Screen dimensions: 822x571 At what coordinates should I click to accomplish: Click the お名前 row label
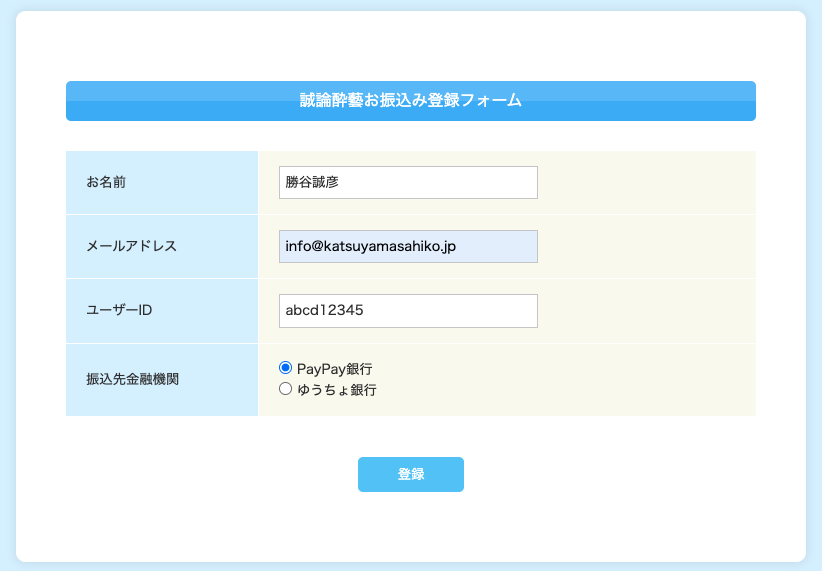click(x=106, y=182)
